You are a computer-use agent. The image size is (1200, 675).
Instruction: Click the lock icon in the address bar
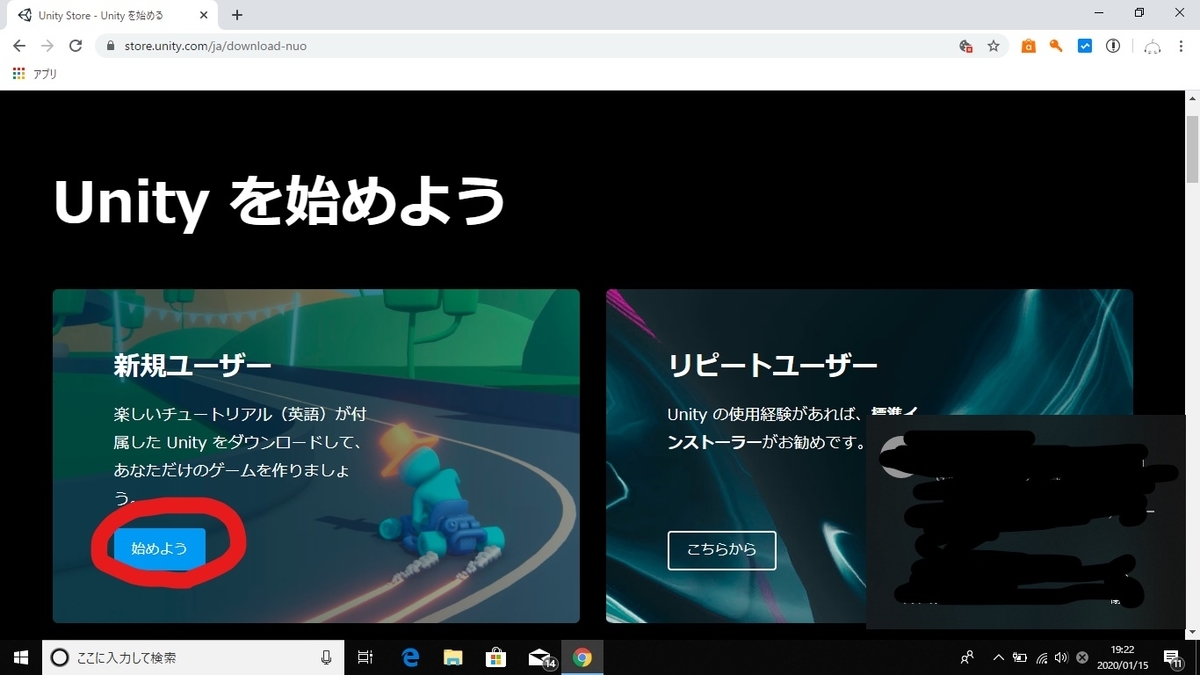tap(110, 46)
